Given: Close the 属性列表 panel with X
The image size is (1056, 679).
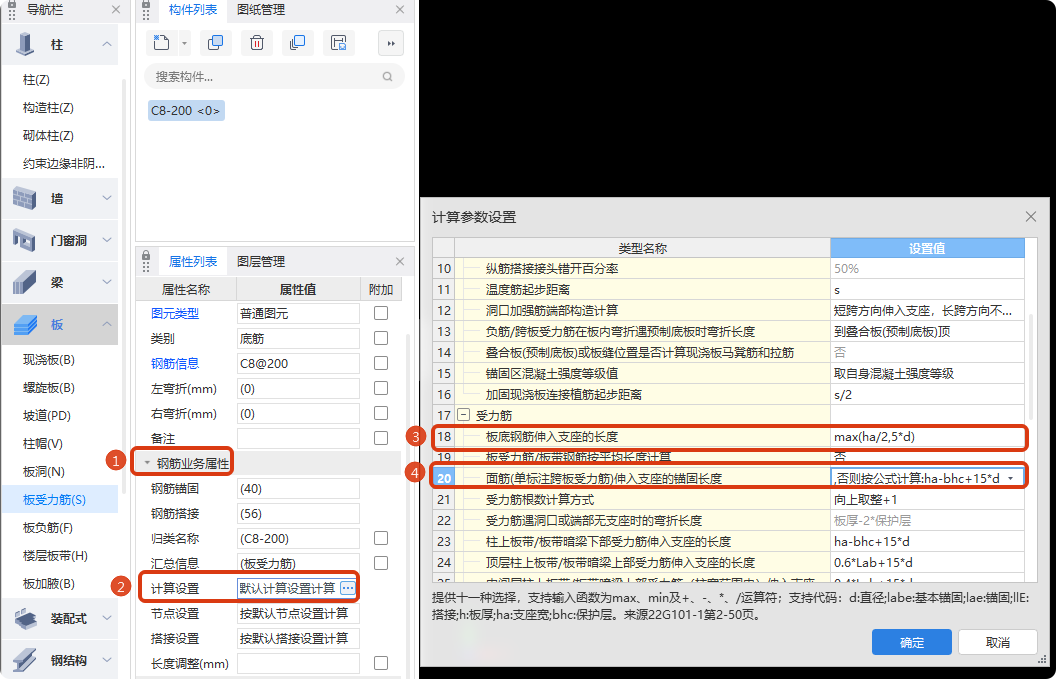Looking at the screenshot, I should click(400, 261).
